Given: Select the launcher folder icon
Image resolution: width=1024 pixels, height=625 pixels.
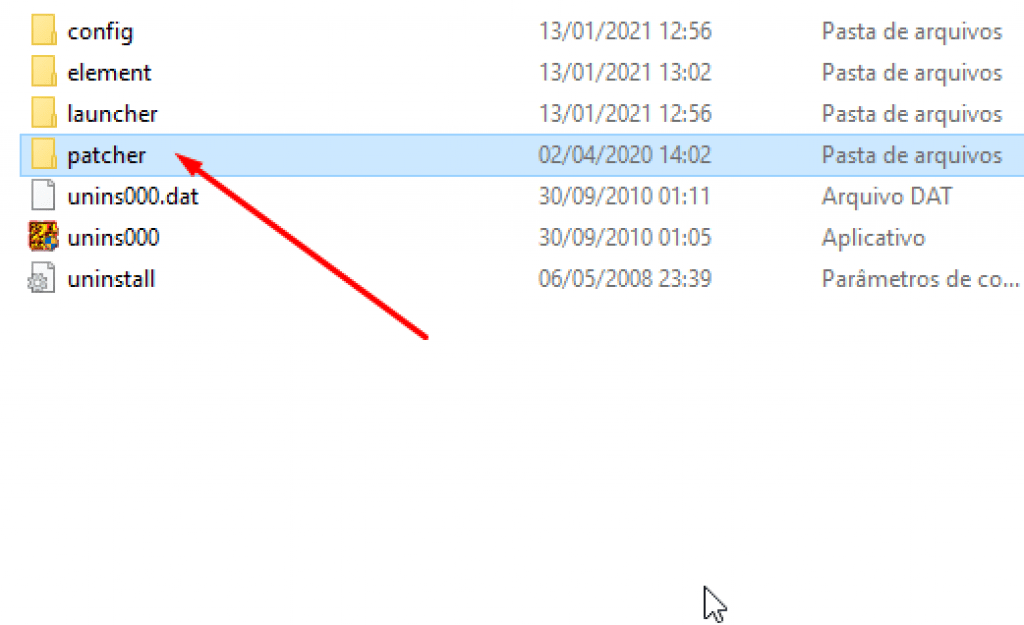Looking at the screenshot, I should (x=43, y=113).
